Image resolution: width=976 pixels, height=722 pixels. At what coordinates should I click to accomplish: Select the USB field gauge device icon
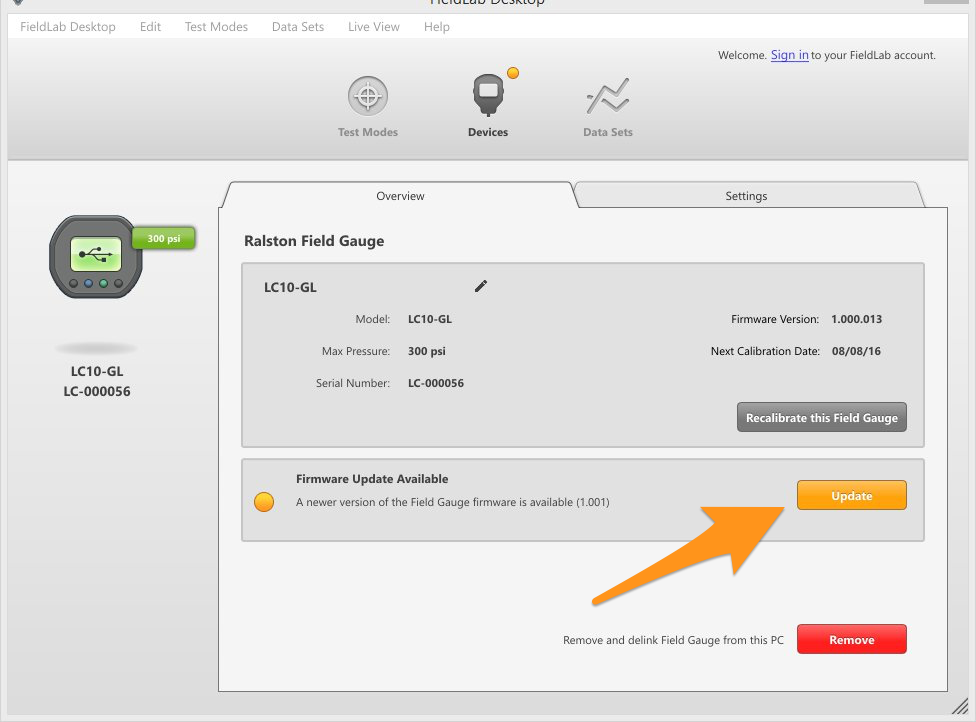click(96, 256)
